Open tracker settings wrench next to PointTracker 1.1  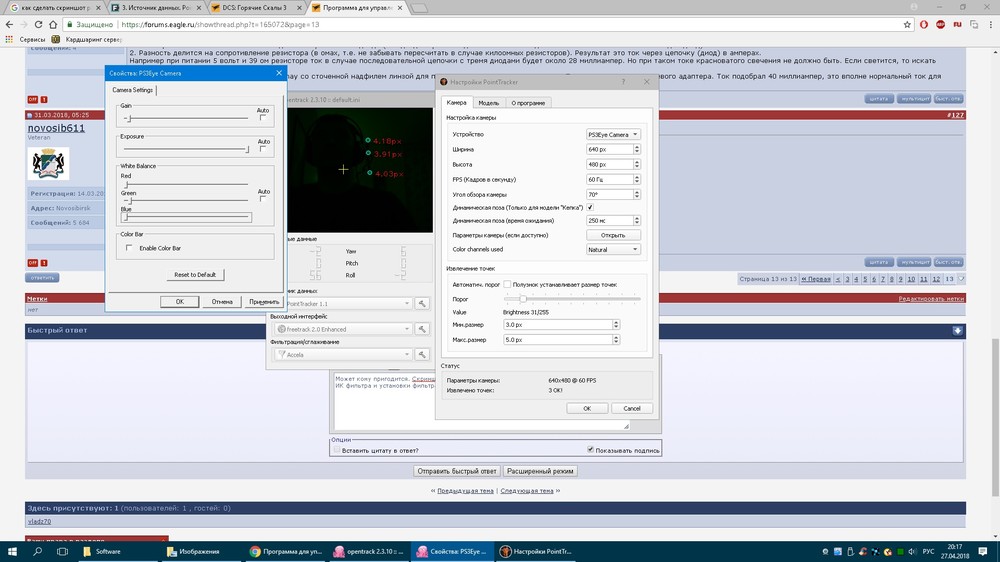click(x=422, y=303)
